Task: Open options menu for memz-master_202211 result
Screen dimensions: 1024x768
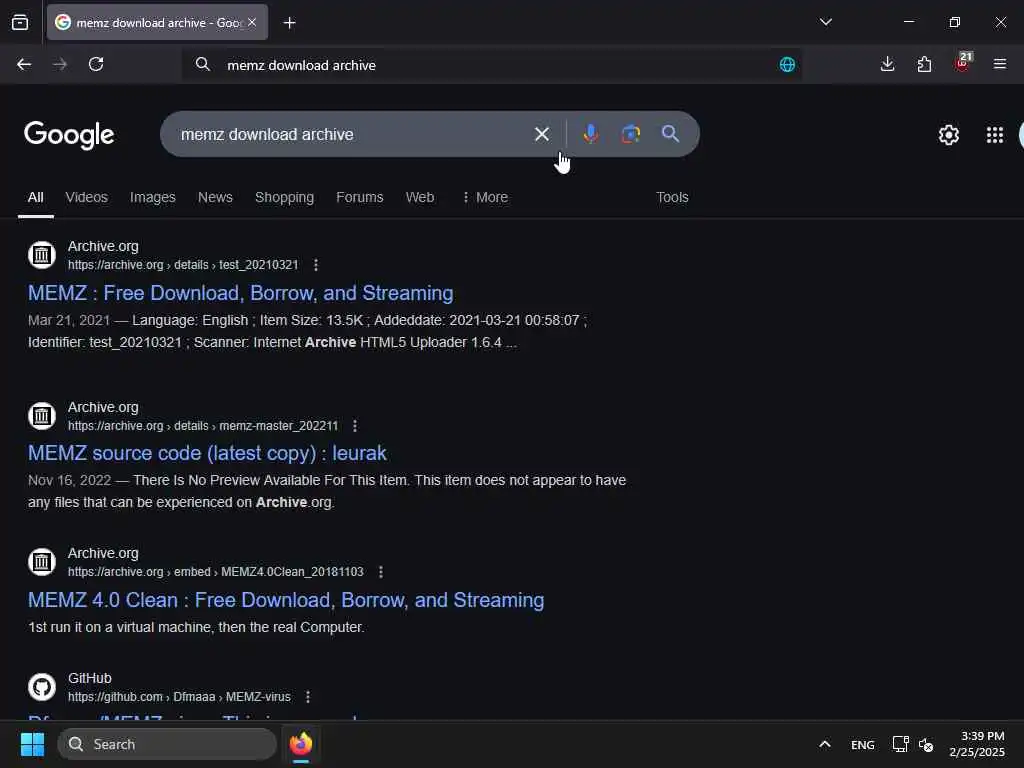Action: [355, 426]
